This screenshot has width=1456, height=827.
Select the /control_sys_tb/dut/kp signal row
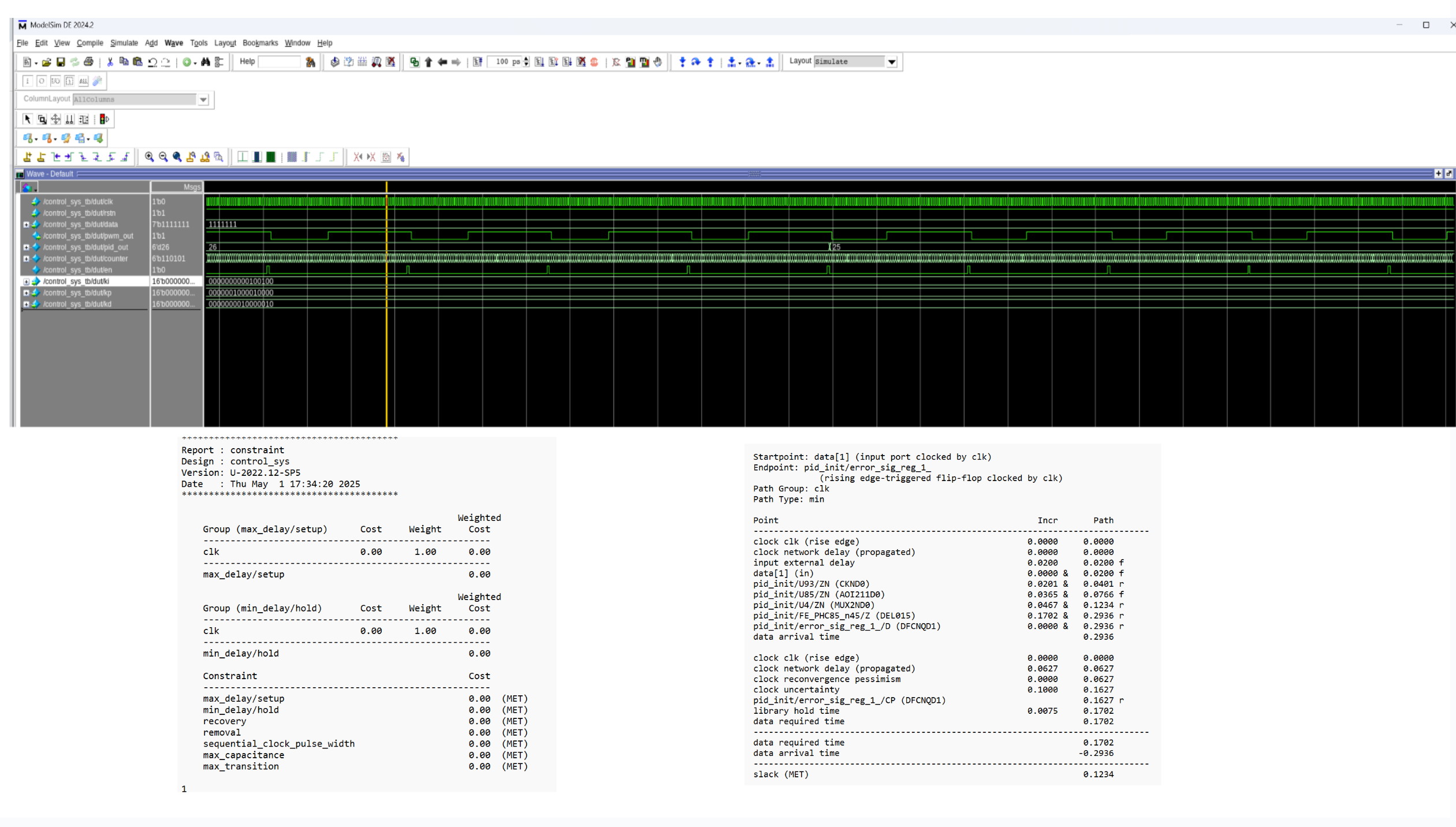click(77, 293)
